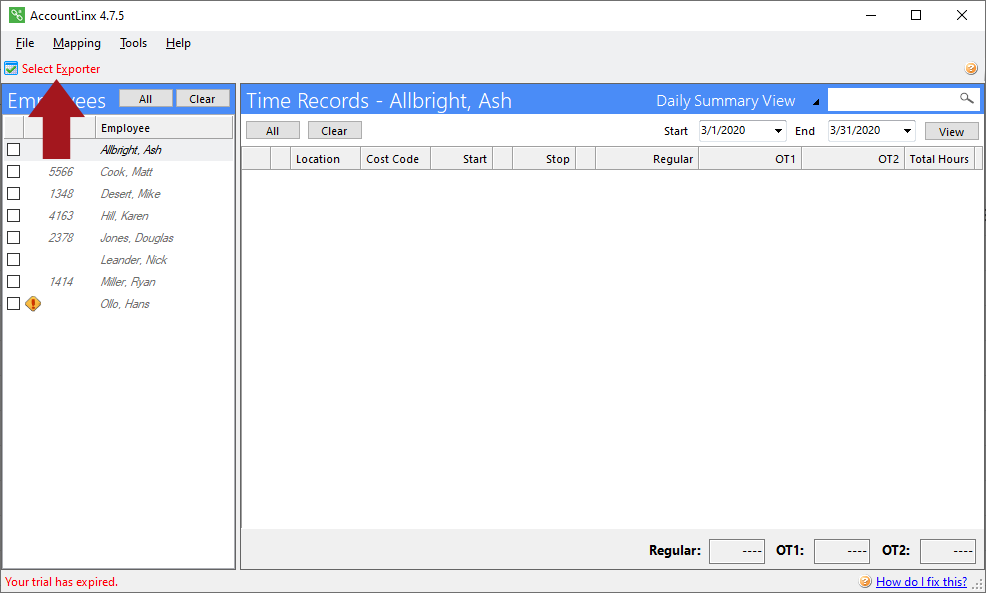The width and height of the screenshot is (986, 593).
Task: Click the AccountLinx app icon in title bar
Action: tap(17, 15)
